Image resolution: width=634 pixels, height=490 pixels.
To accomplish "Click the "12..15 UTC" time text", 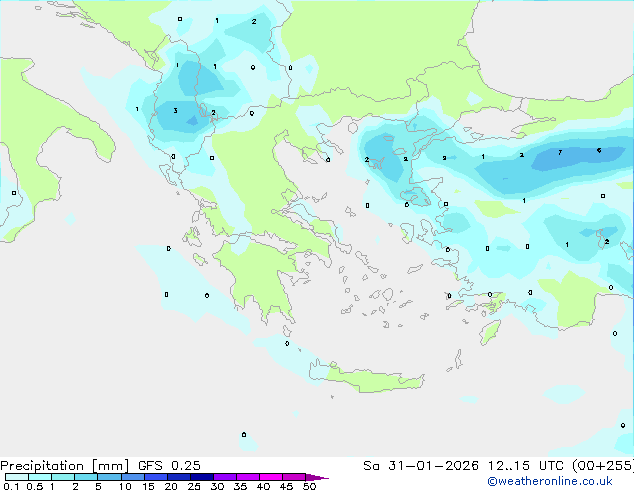I will [x=525, y=466].
